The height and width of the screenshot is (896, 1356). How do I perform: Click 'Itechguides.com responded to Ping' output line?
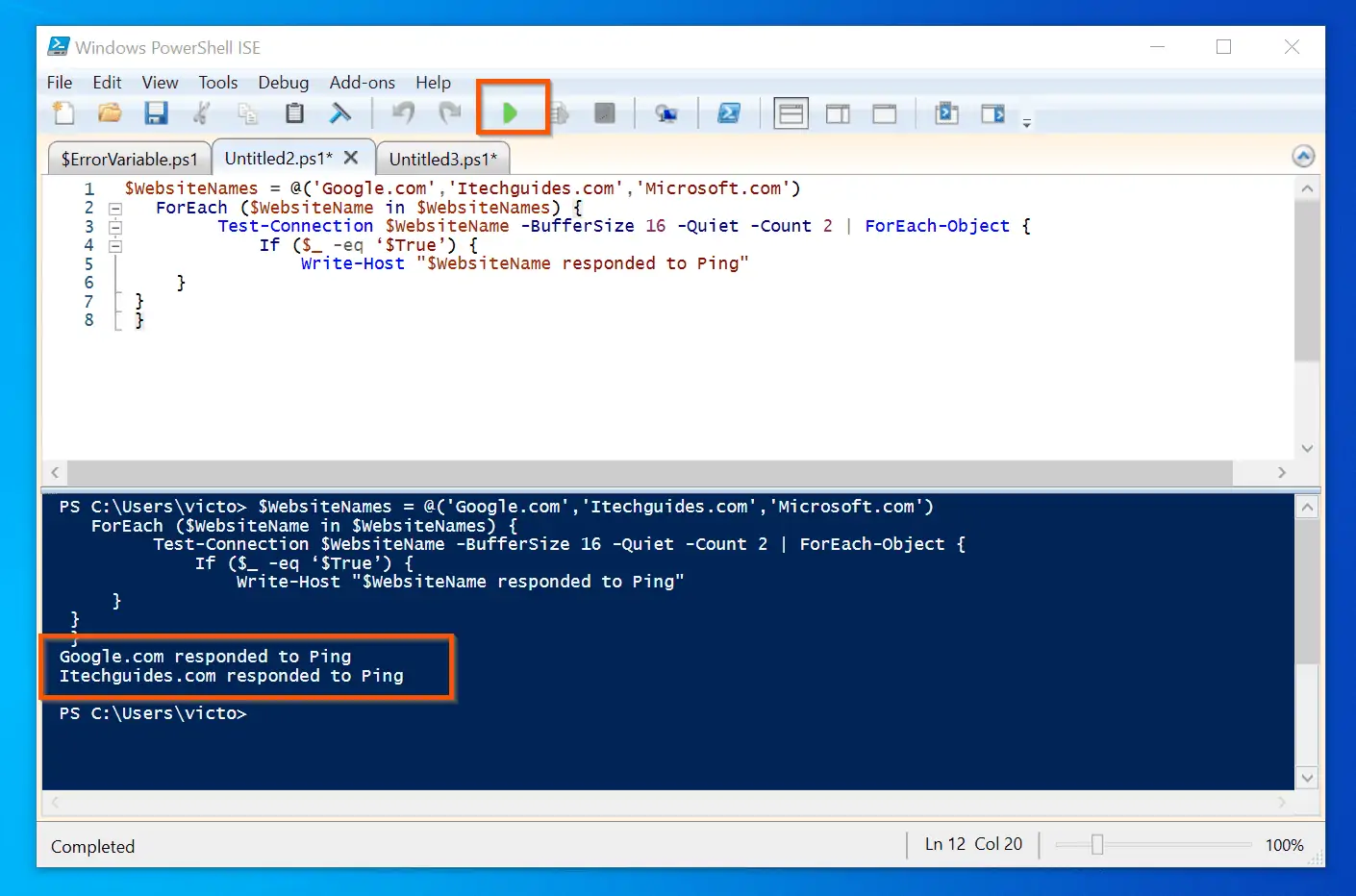tap(231, 676)
